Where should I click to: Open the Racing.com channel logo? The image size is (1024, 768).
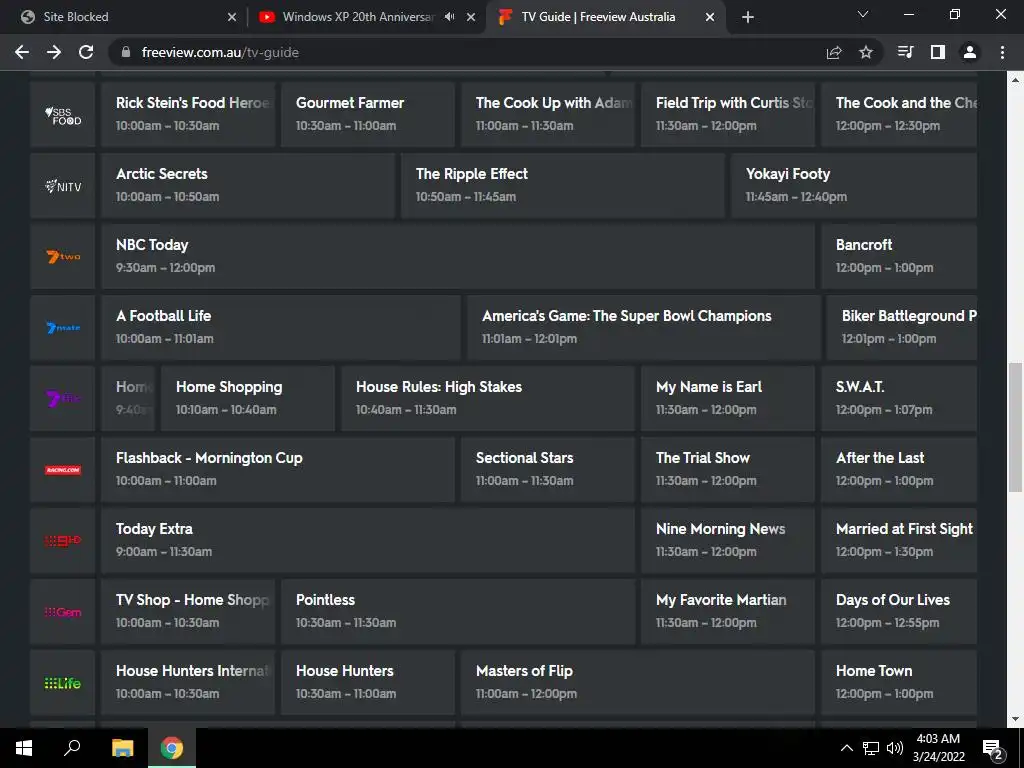tap(63, 470)
